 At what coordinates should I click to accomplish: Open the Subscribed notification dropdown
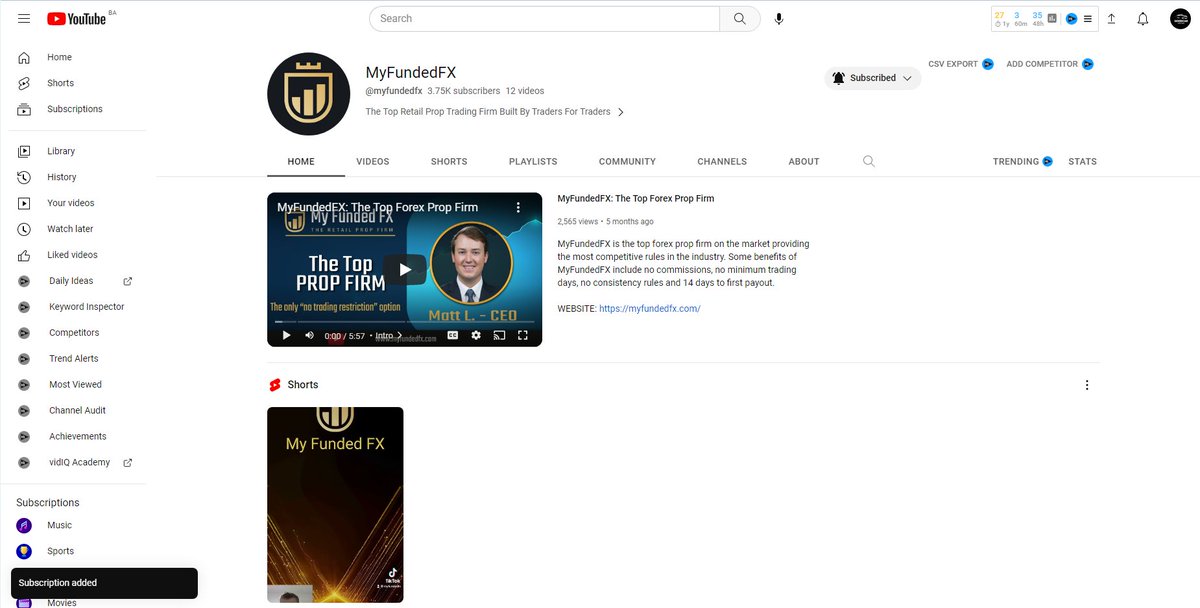[x=872, y=78]
